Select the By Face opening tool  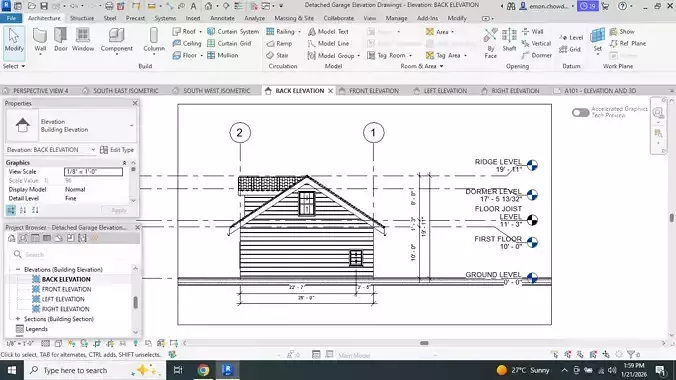point(491,43)
